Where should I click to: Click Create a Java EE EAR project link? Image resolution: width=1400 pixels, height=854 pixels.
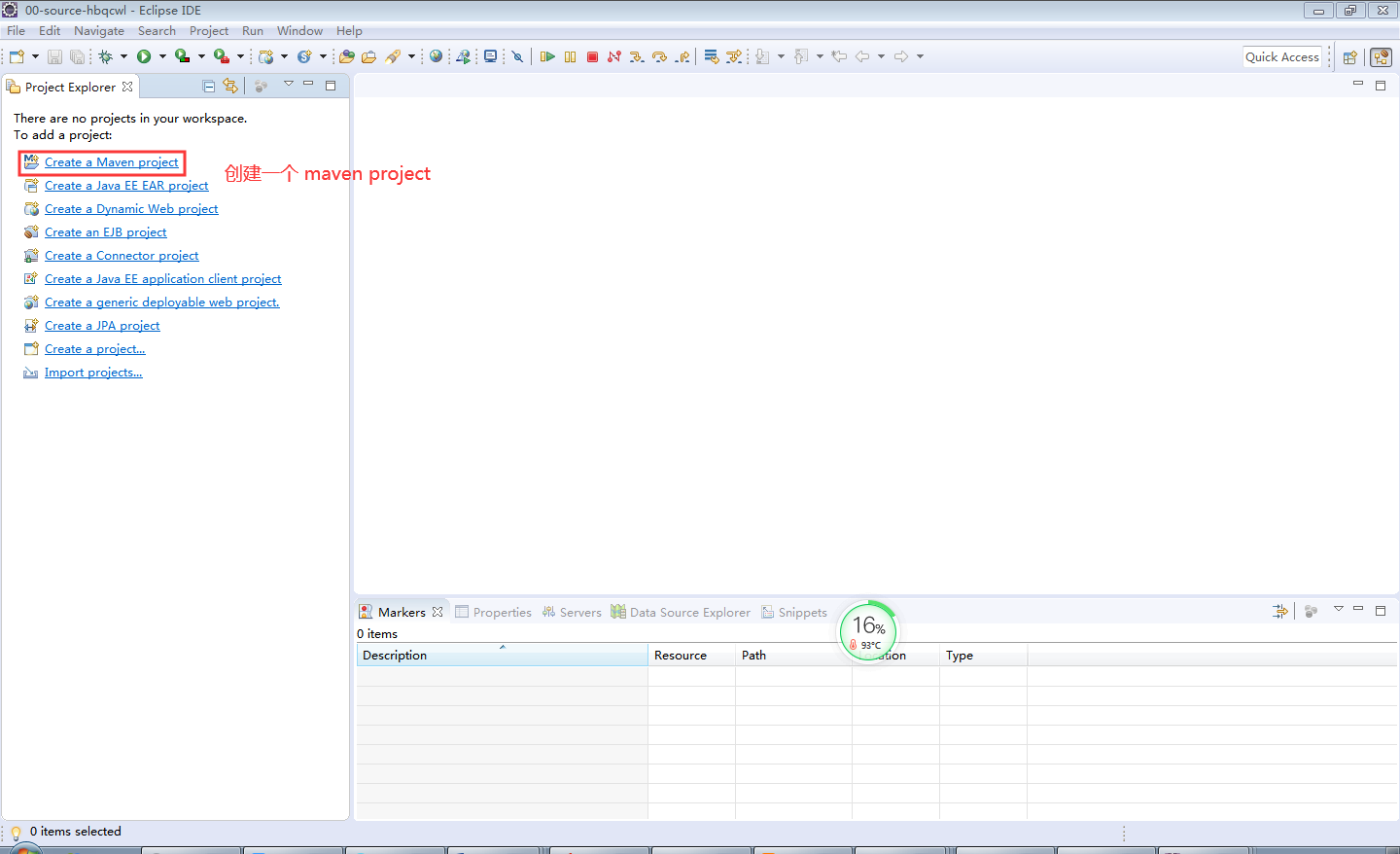click(x=126, y=186)
